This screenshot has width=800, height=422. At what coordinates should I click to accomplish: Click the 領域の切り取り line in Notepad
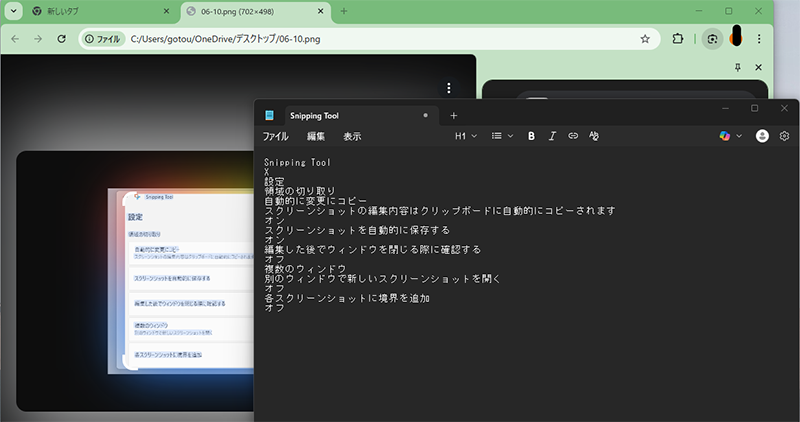click(x=300, y=191)
